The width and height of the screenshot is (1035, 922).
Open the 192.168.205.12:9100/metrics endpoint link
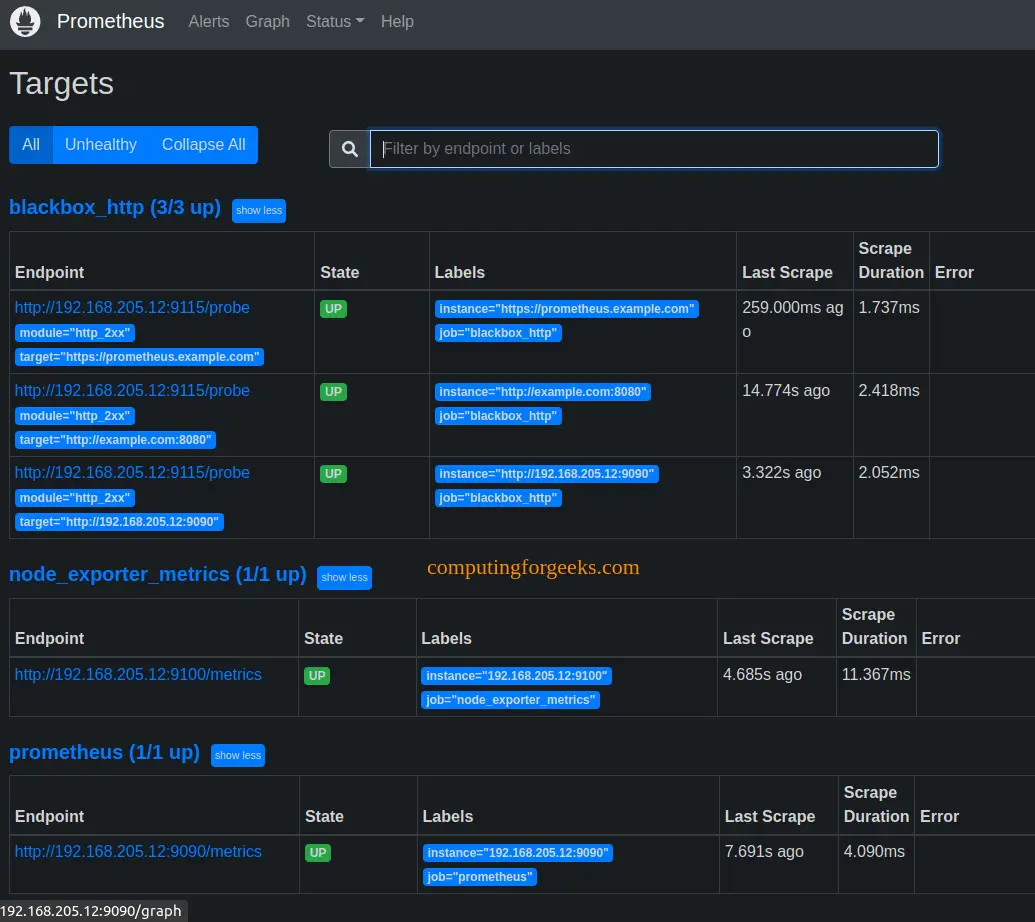point(138,675)
